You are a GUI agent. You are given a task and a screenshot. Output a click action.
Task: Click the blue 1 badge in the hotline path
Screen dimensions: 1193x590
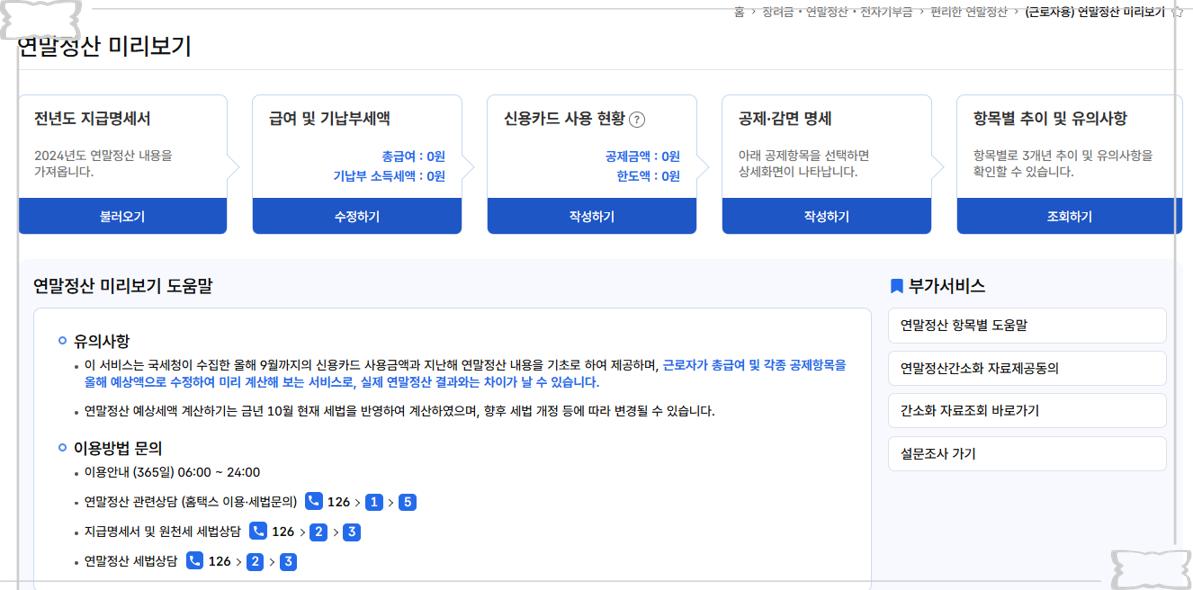click(x=373, y=502)
